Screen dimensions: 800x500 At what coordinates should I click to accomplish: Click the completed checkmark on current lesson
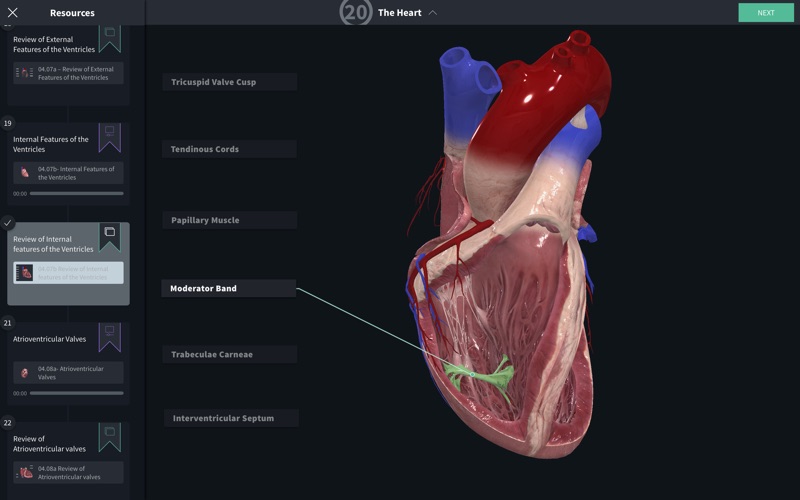tap(8, 222)
